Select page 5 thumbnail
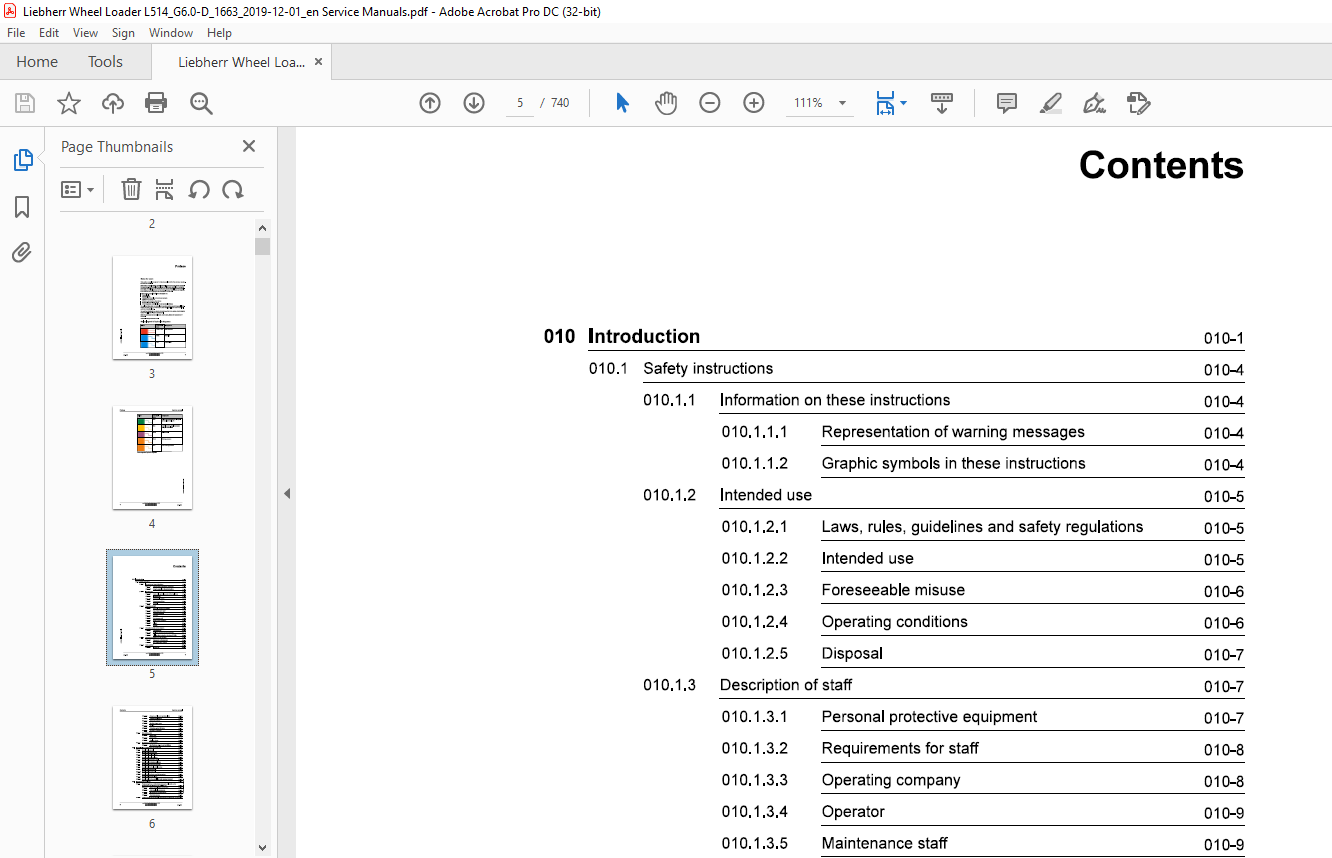1332x858 pixels. (152, 608)
